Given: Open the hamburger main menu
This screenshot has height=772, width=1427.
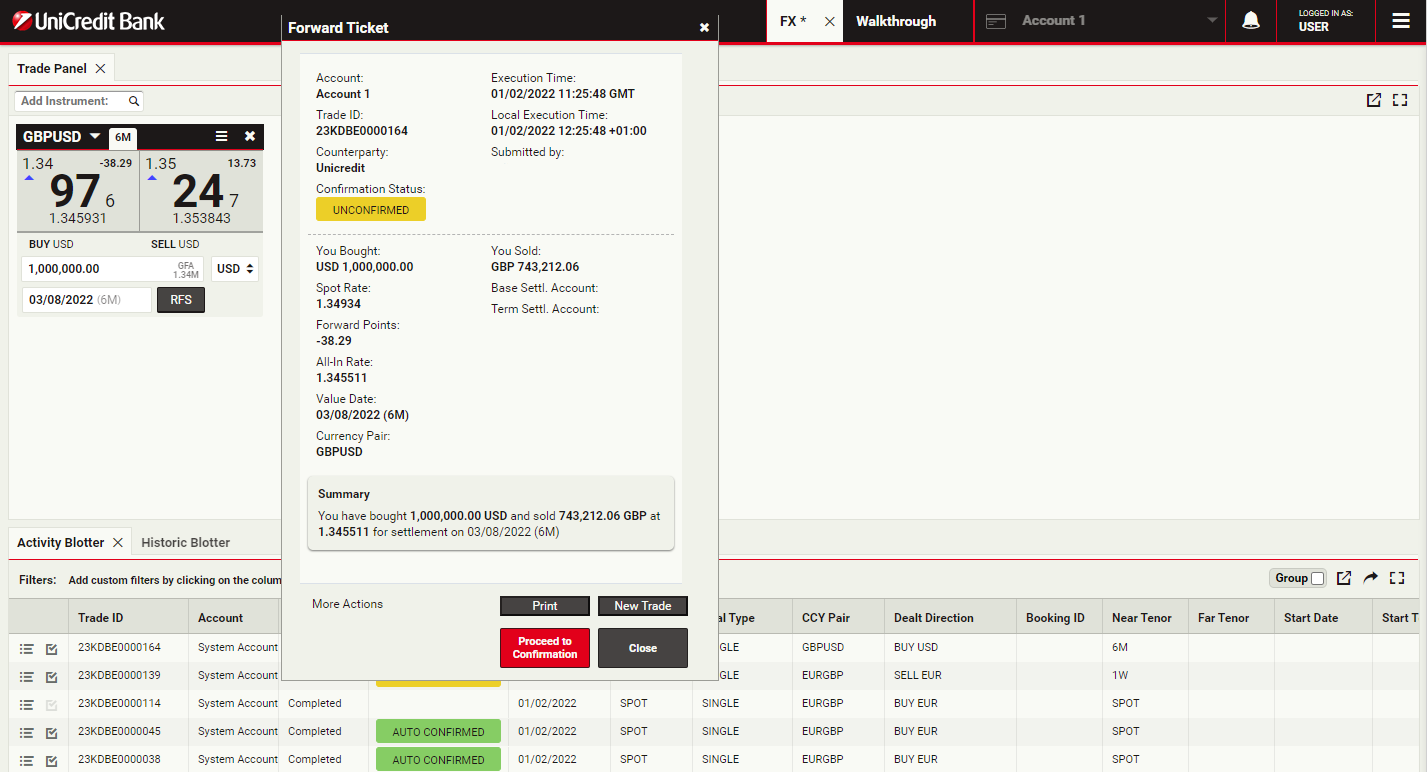Looking at the screenshot, I should 1400,21.
